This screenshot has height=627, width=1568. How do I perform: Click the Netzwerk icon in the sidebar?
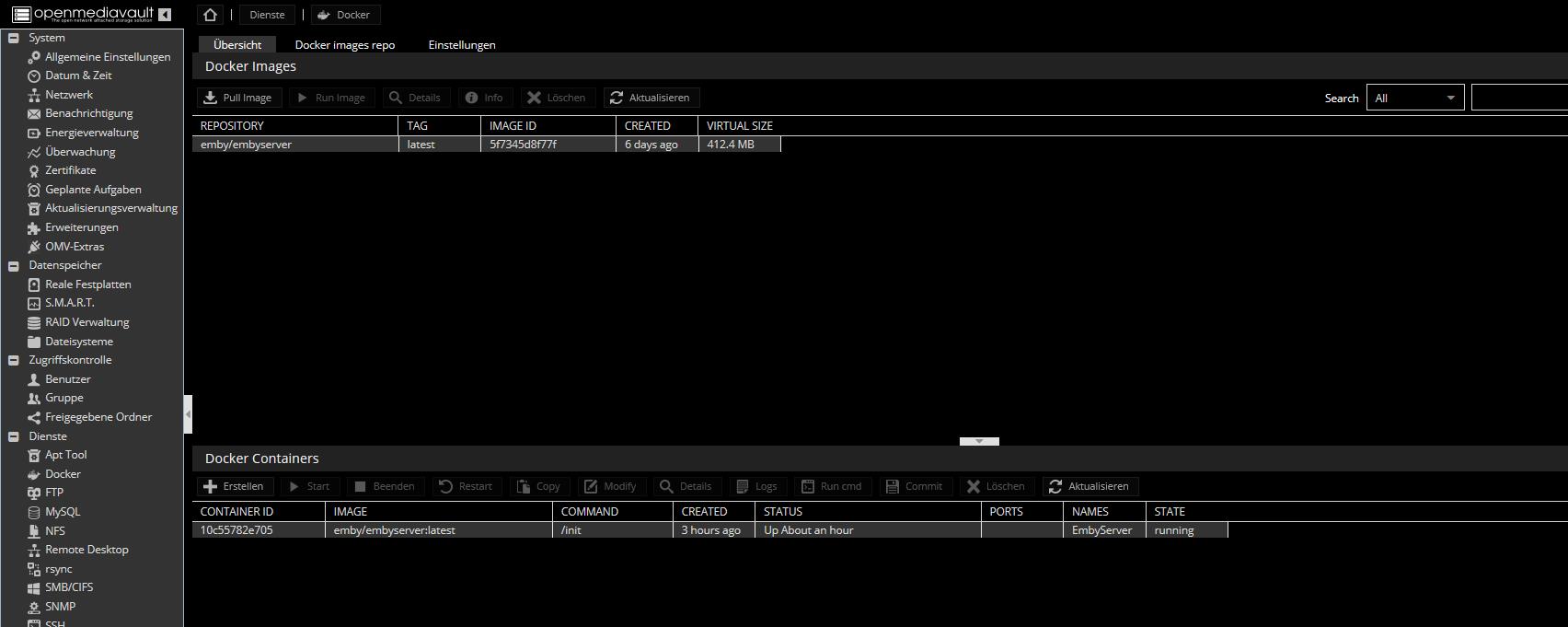(34, 95)
